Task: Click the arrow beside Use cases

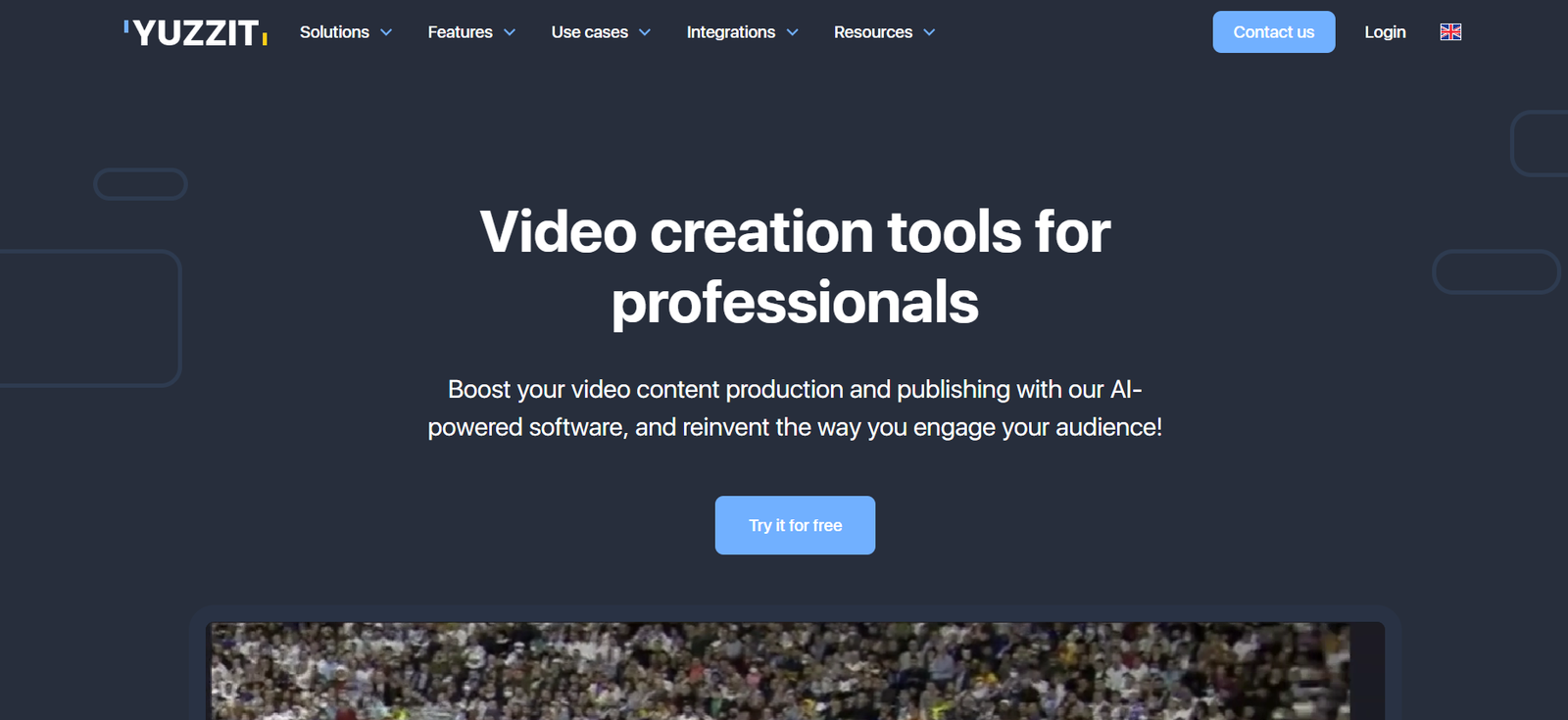Action: [645, 32]
